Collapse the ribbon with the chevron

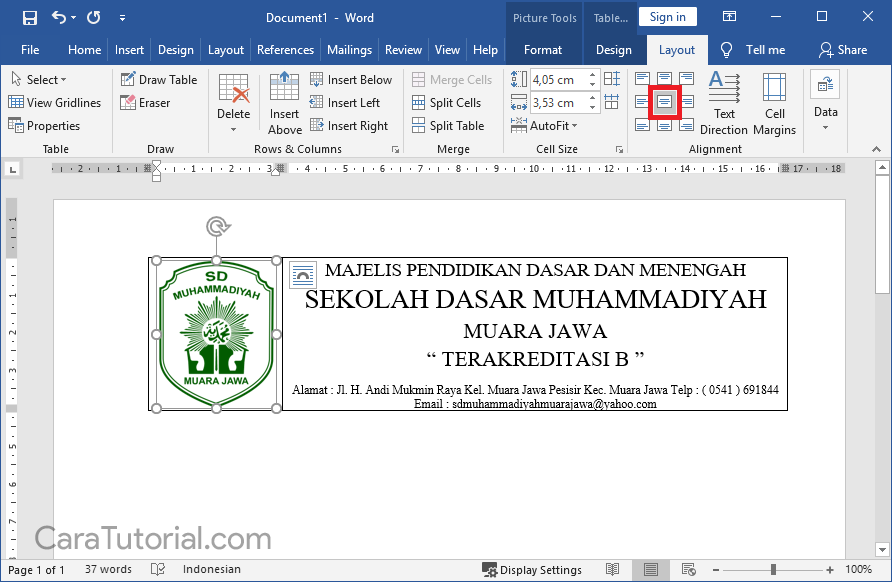click(877, 149)
